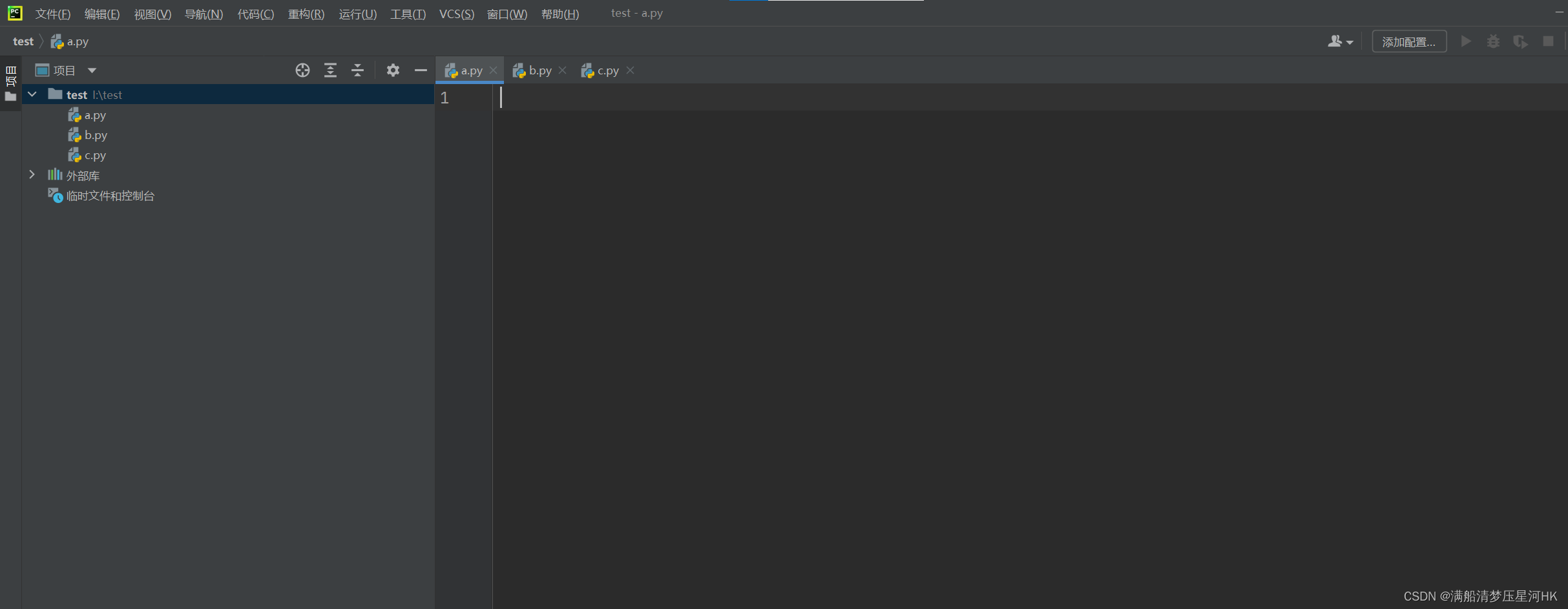Click the sidebar folder icon
The height and width of the screenshot is (609, 1568).
tap(10, 97)
